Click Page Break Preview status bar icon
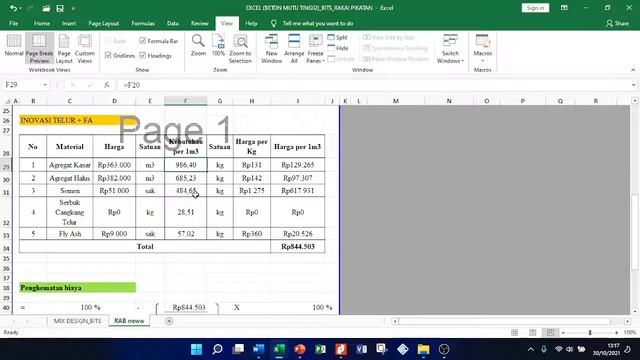 pos(550,333)
